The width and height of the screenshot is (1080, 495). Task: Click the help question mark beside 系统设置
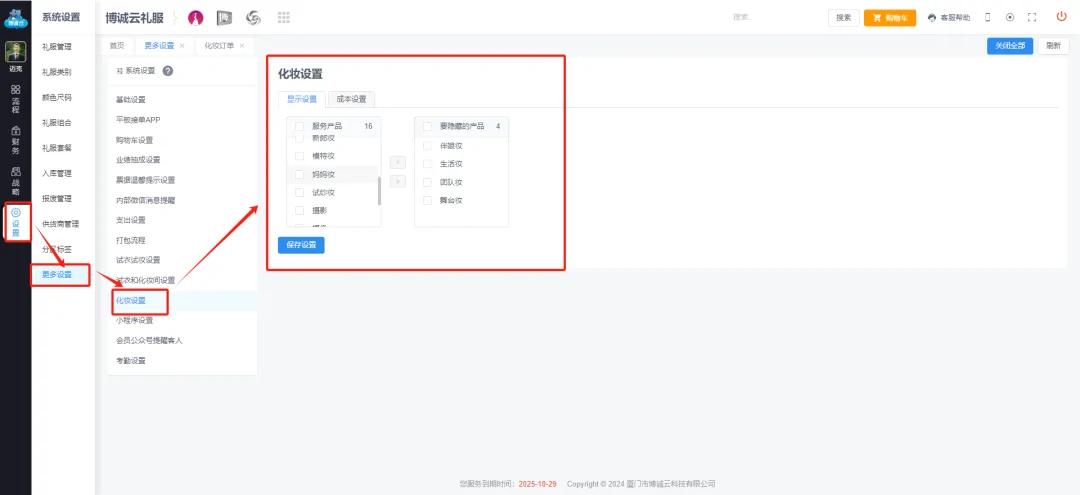point(168,71)
